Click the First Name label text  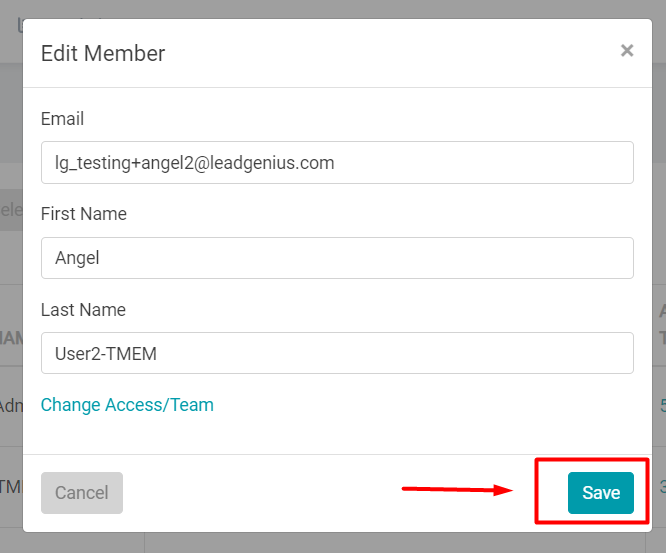(84, 214)
